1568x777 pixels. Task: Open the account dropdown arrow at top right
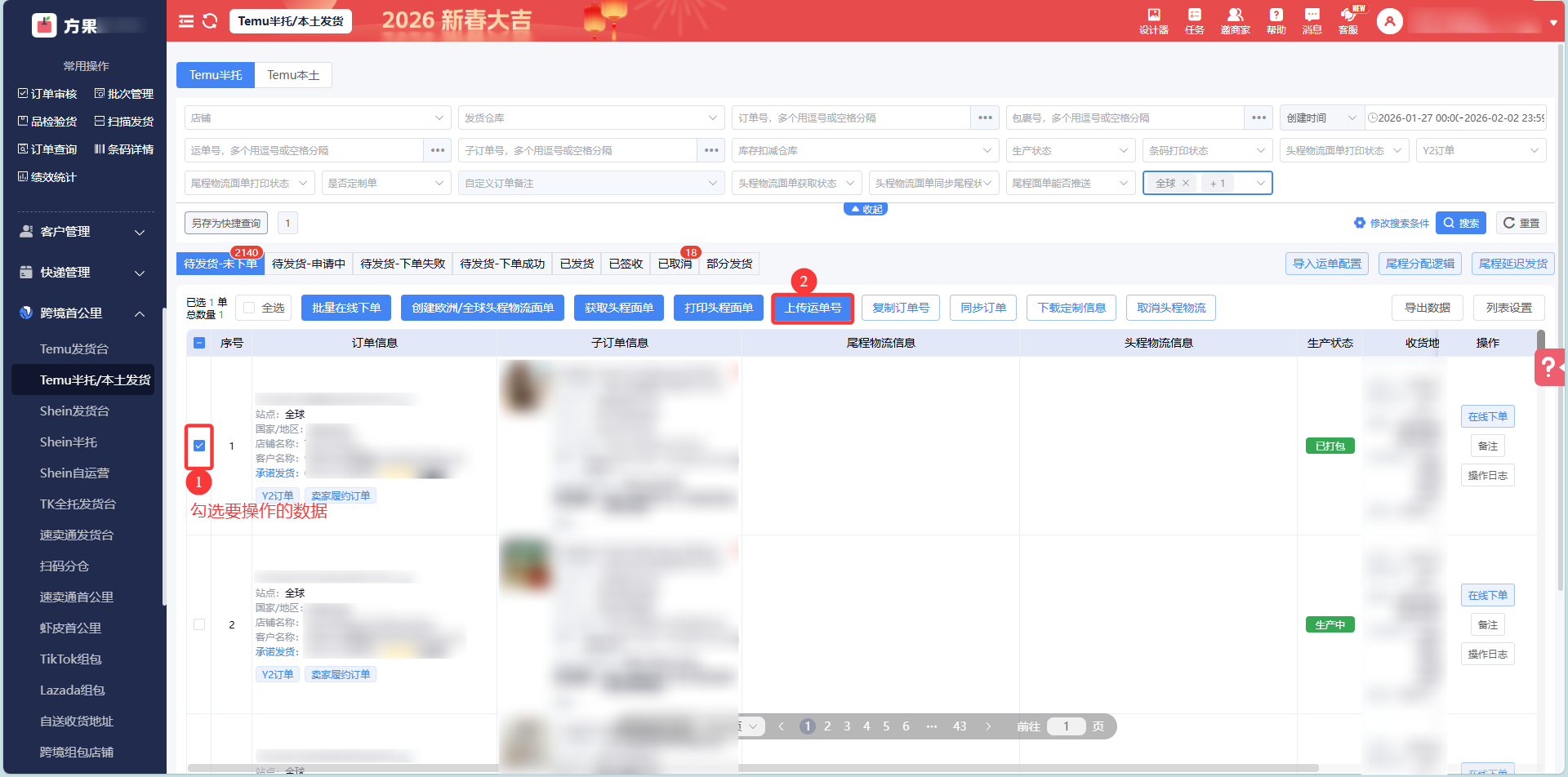(1553, 23)
